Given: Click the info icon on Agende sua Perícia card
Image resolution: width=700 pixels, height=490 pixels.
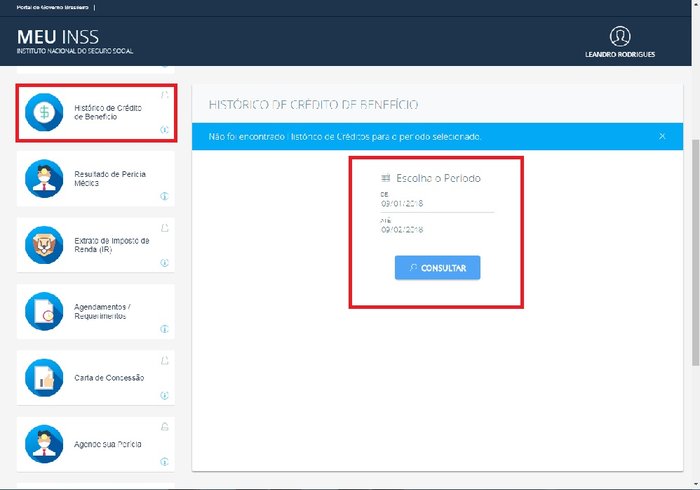Looking at the screenshot, I should (164, 461).
